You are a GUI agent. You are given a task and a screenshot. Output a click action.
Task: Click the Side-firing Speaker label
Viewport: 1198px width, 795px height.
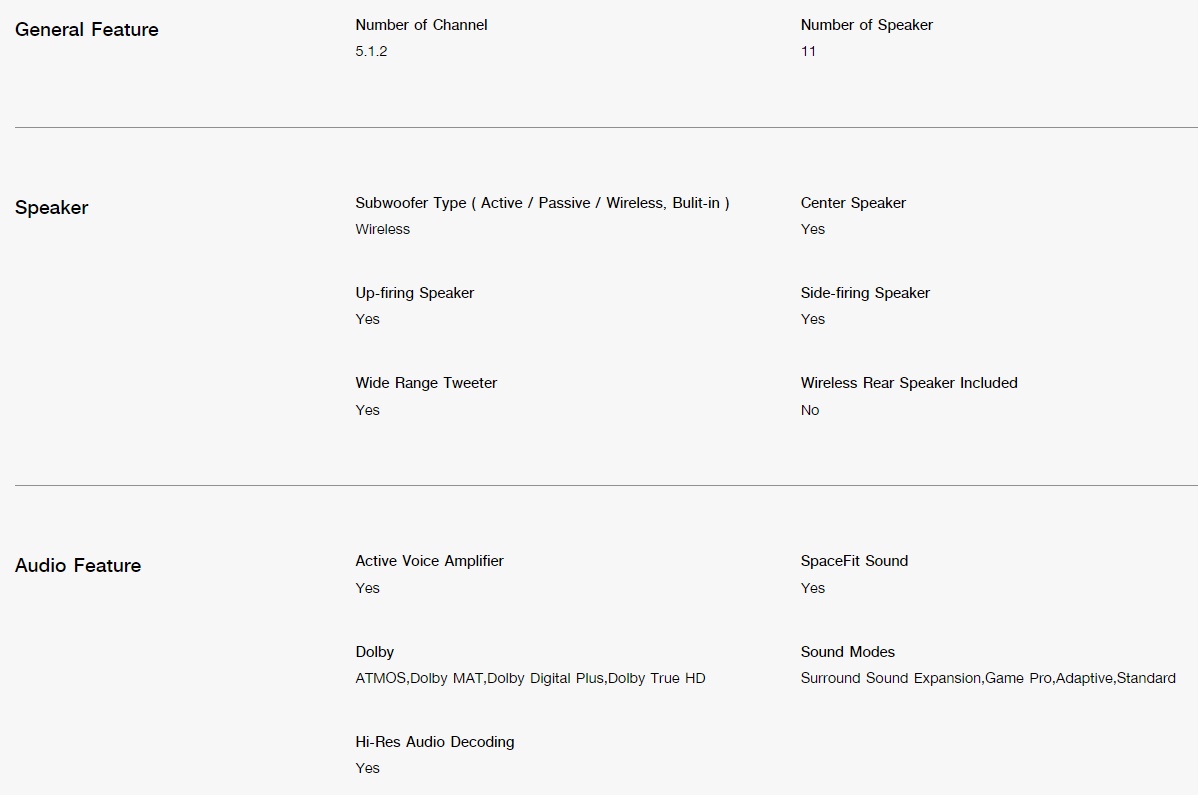865,293
